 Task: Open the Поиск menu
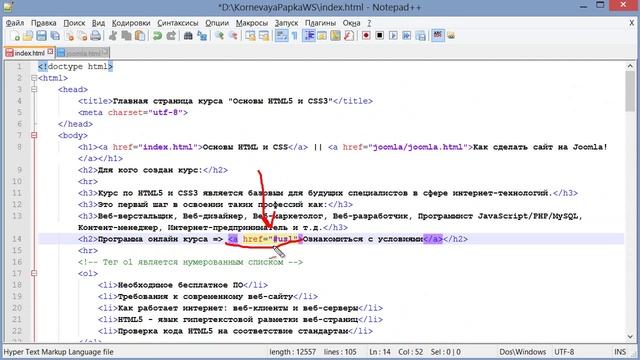(x=74, y=23)
